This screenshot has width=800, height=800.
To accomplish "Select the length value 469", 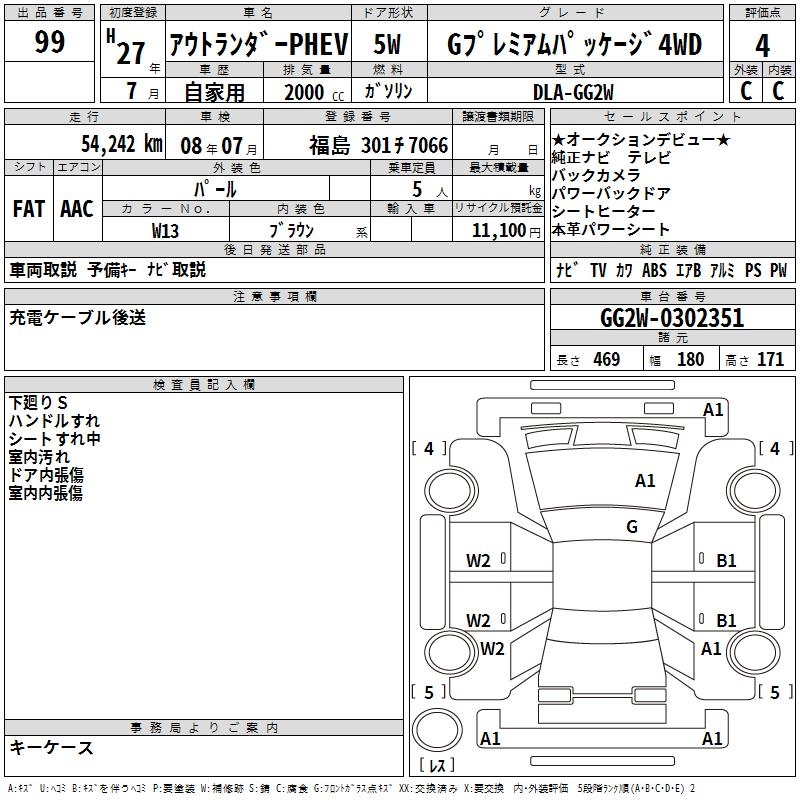I will pyautogui.click(x=607, y=359).
